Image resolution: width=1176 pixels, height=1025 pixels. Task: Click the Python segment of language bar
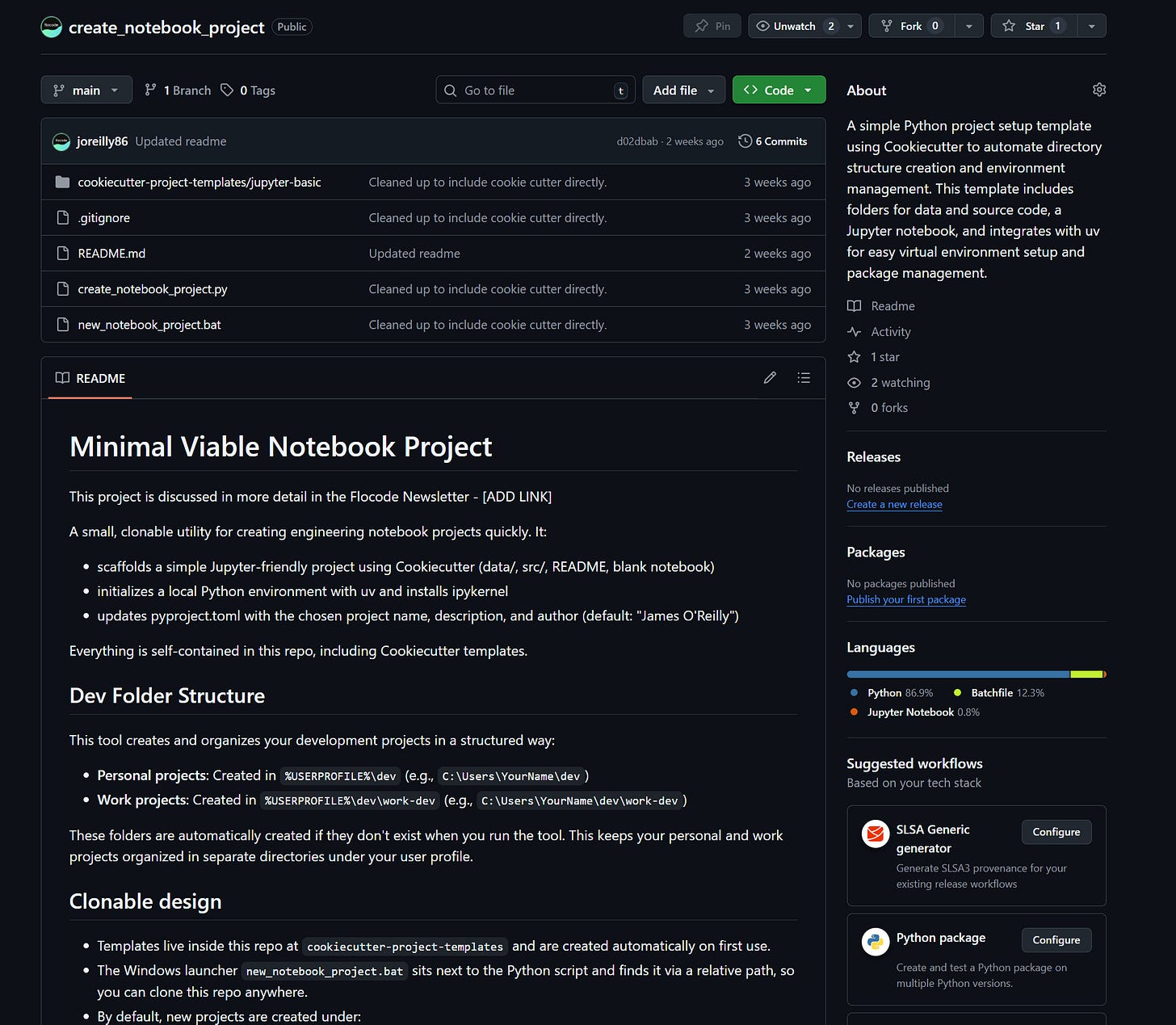click(958, 674)
